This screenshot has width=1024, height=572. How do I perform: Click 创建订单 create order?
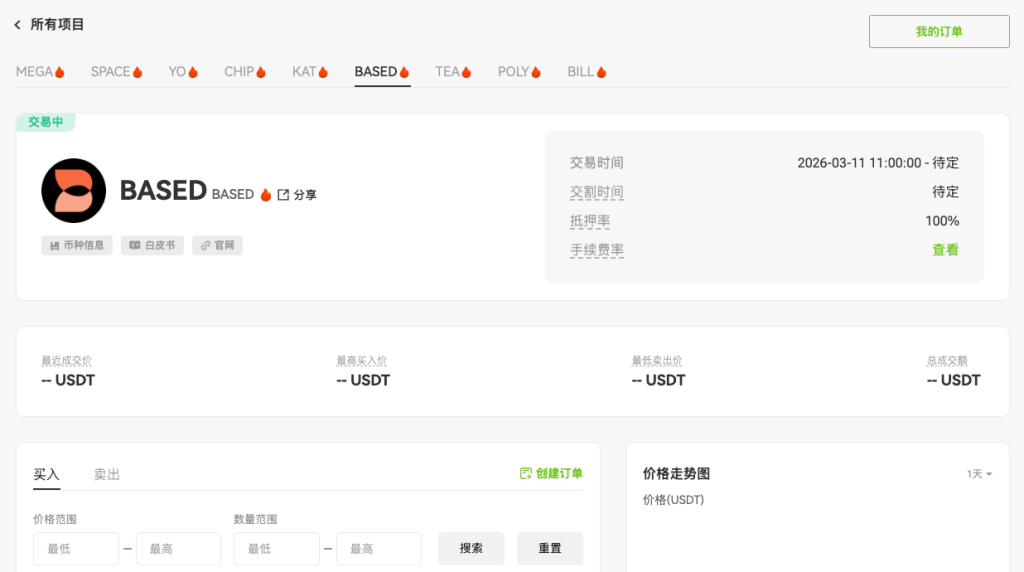tap(551, 473)
